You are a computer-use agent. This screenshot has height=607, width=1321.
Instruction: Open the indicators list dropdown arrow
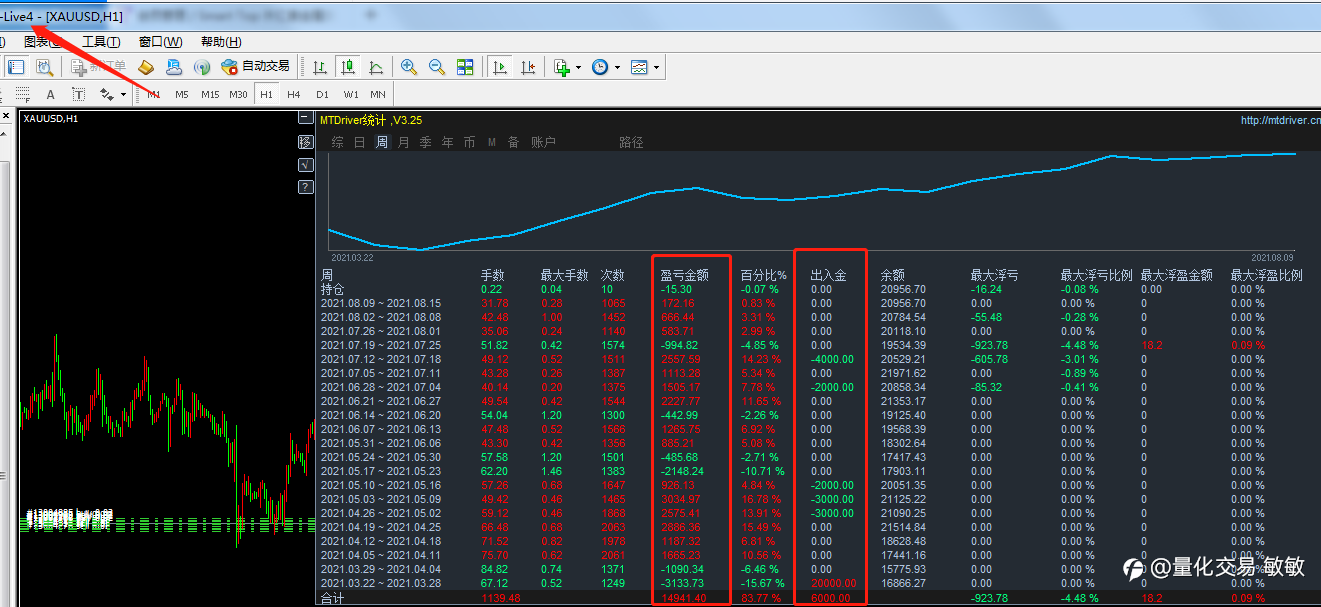coord(579,68)
